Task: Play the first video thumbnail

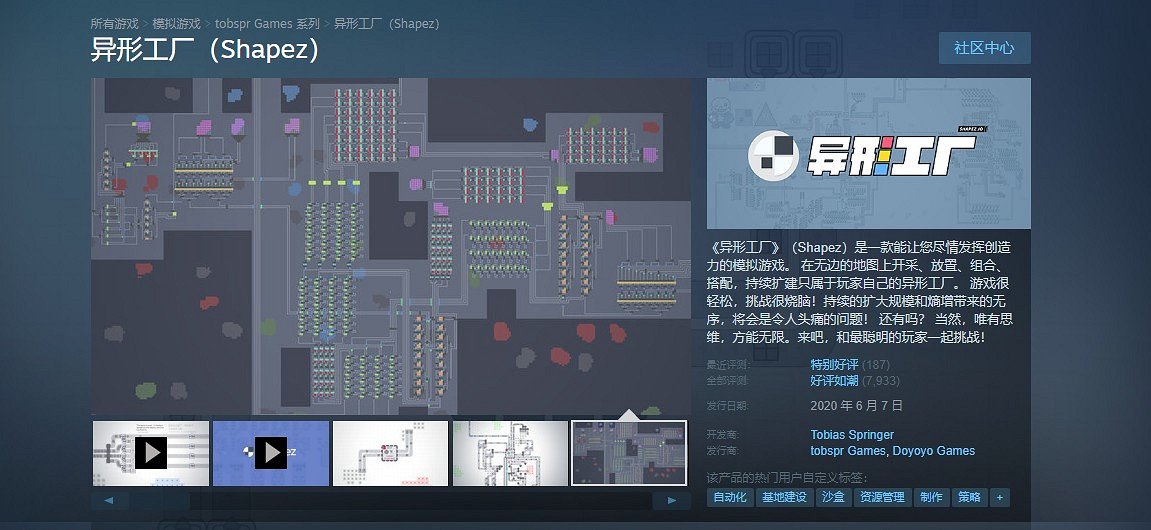Action: [151, 453]
